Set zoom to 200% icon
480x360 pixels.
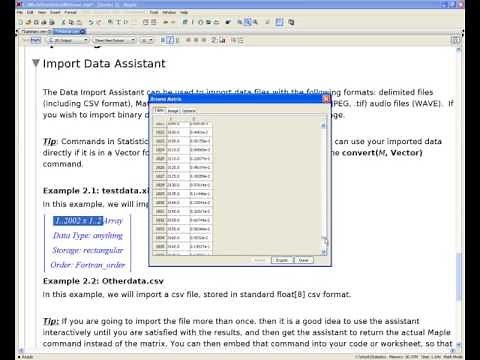click(255, 22)
